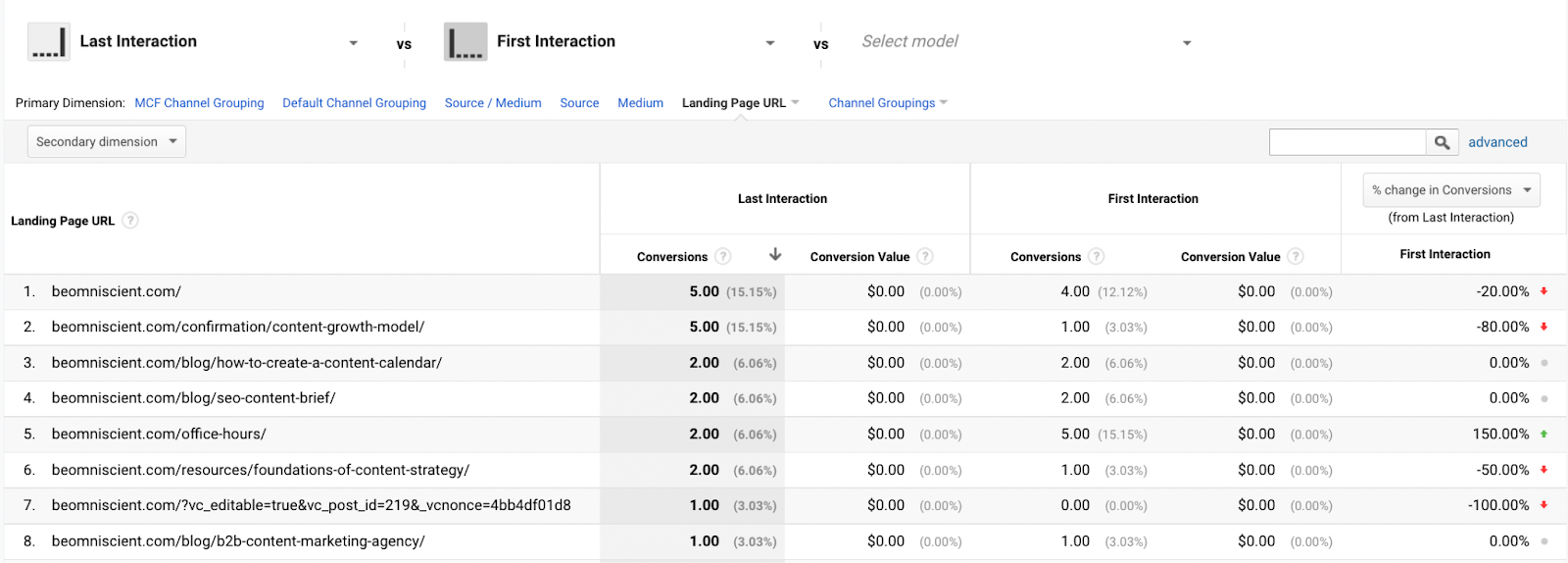Click help icon next to Landing Page URL
This screenshot has width=1568, height=563.
pos(130,221)
